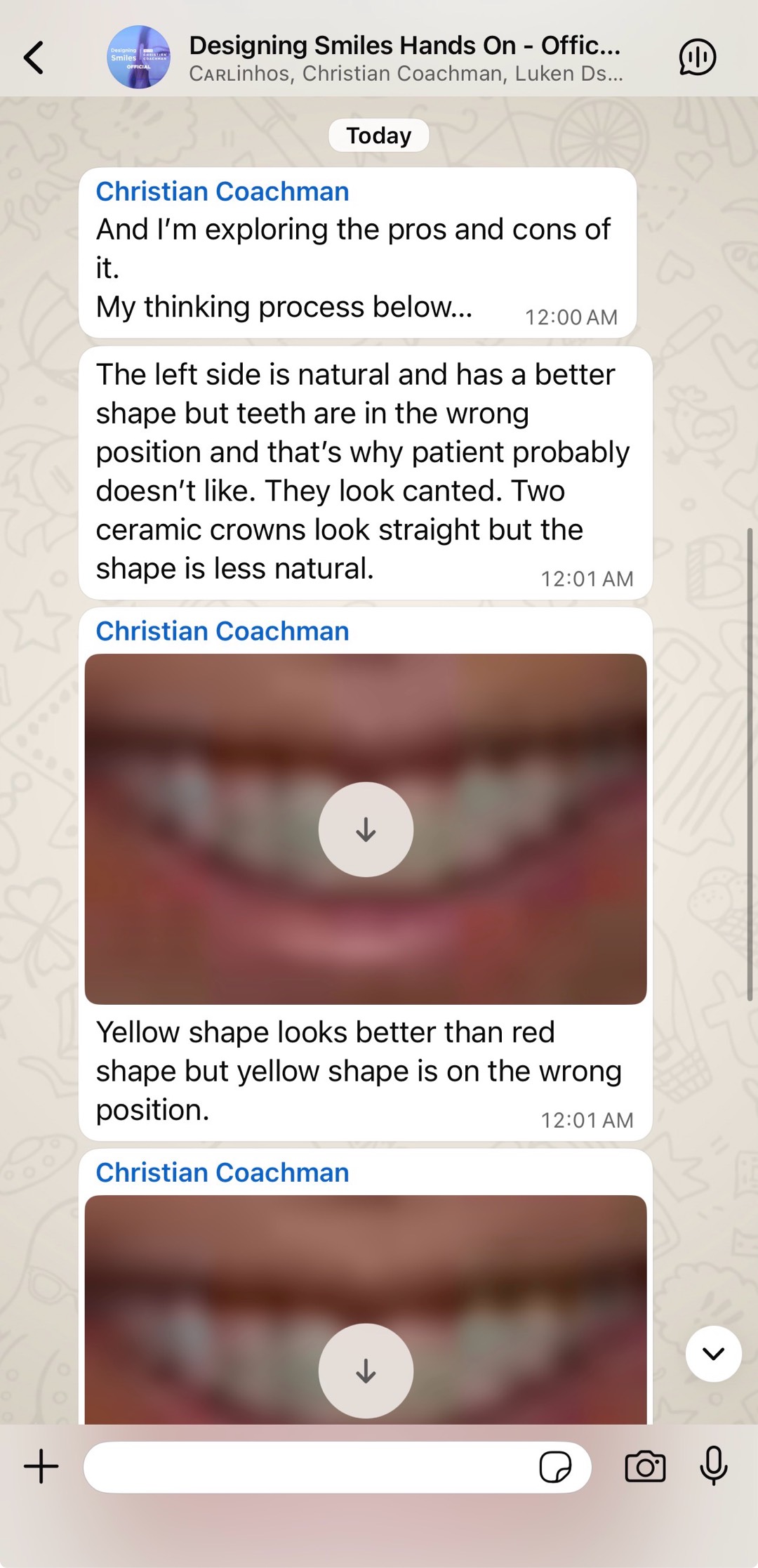Screen dimensions: 758x1568
Task: Tap the Today date label
Action: [379, 136]
